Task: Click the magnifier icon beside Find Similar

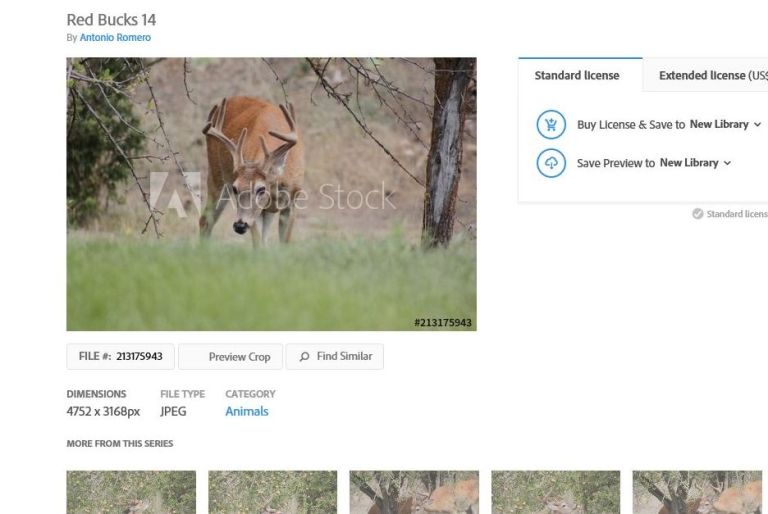Action: tap(304, 357)
